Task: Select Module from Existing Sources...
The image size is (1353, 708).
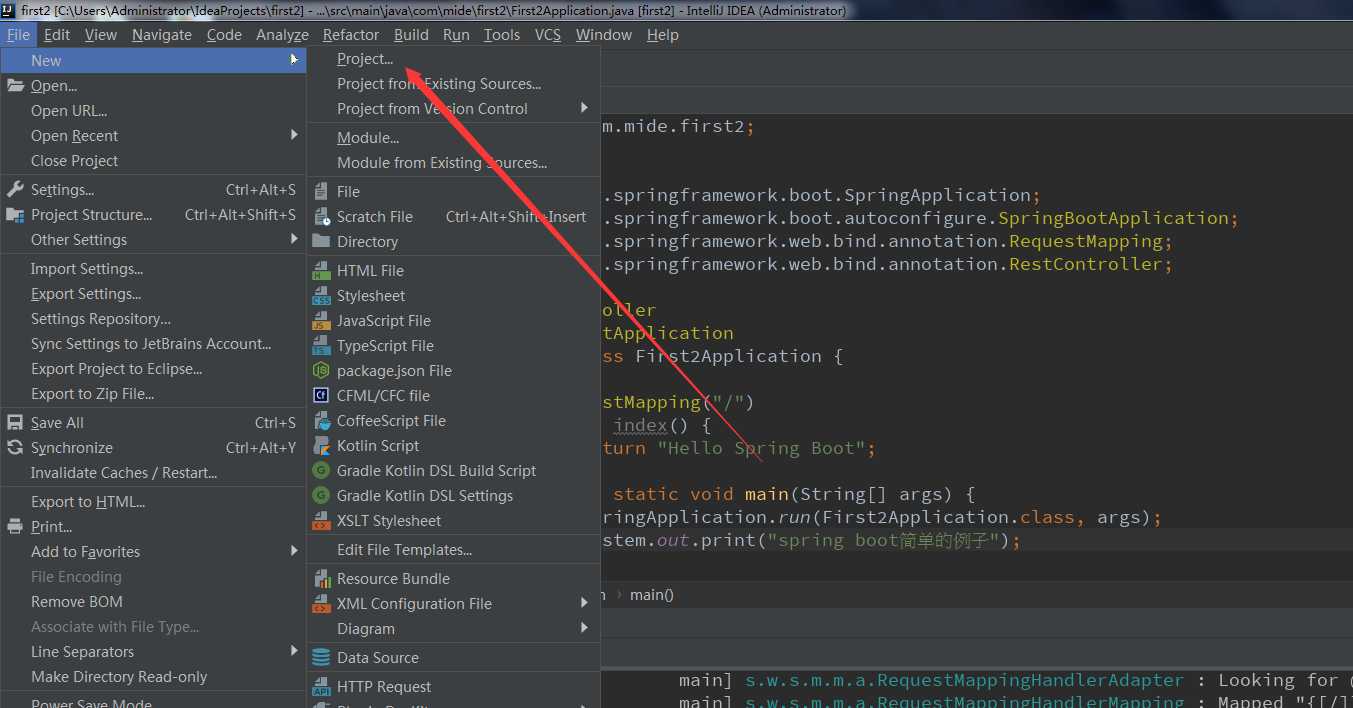Action: click(453, 163)
